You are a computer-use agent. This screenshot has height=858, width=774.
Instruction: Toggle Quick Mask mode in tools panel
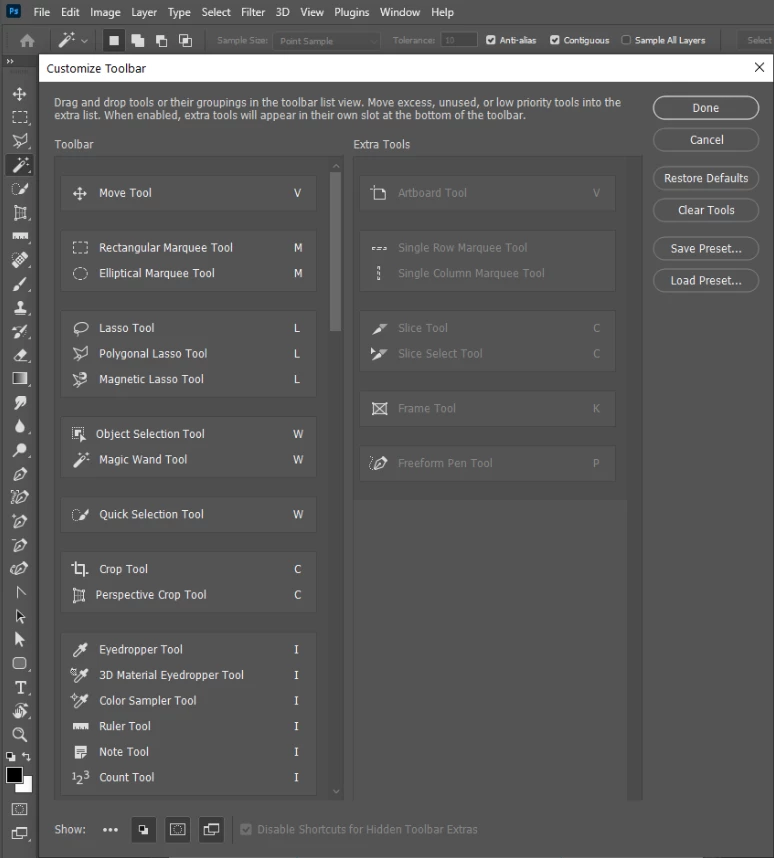(x=20, y=809)
